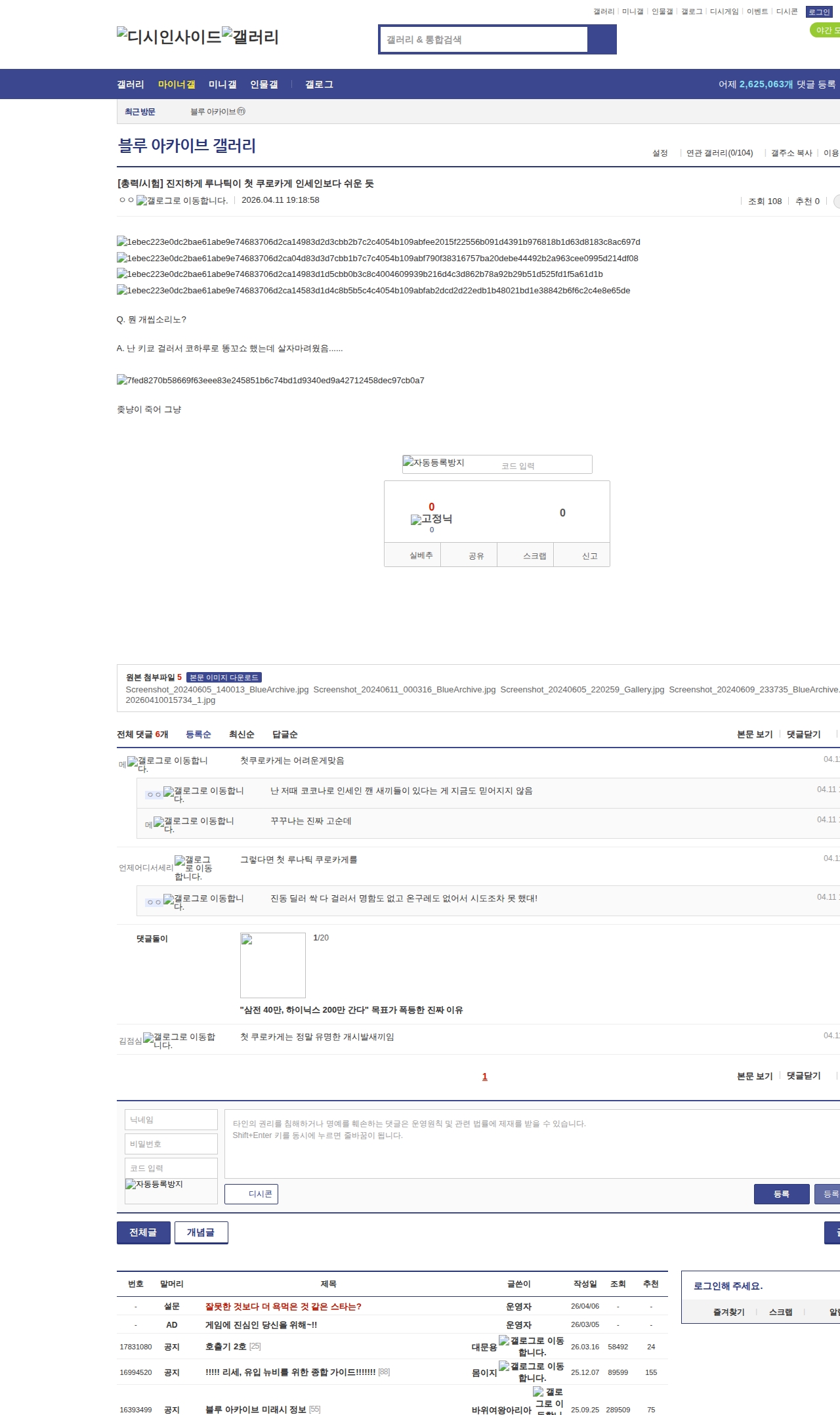The height and width of the screenshot is (1415, 840).
Task: Collapse comments with the upper 댓글닫기
Action: click(x=804, y=734)
